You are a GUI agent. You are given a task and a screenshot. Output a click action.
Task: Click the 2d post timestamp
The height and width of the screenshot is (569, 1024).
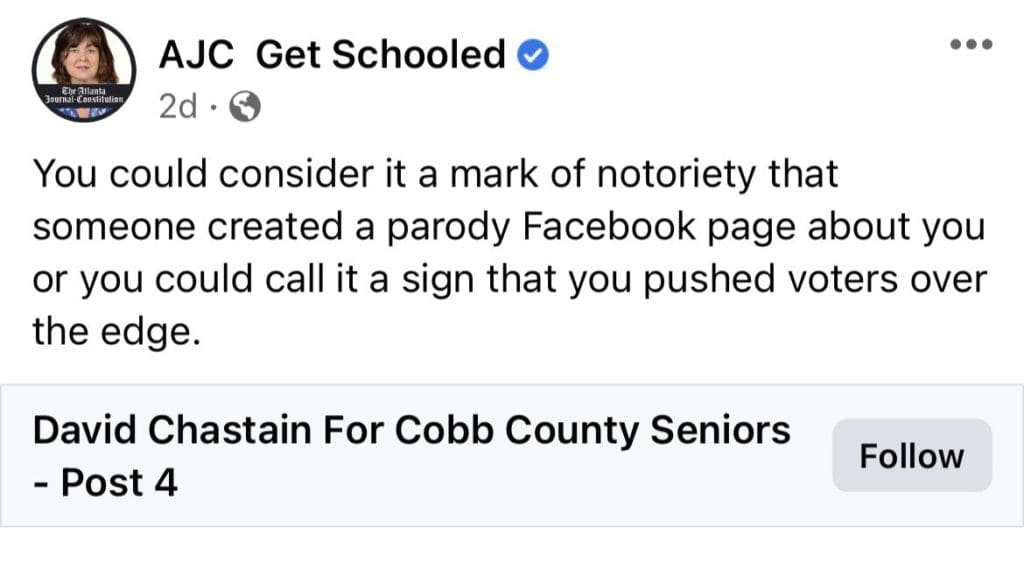(x=178, y=106)
